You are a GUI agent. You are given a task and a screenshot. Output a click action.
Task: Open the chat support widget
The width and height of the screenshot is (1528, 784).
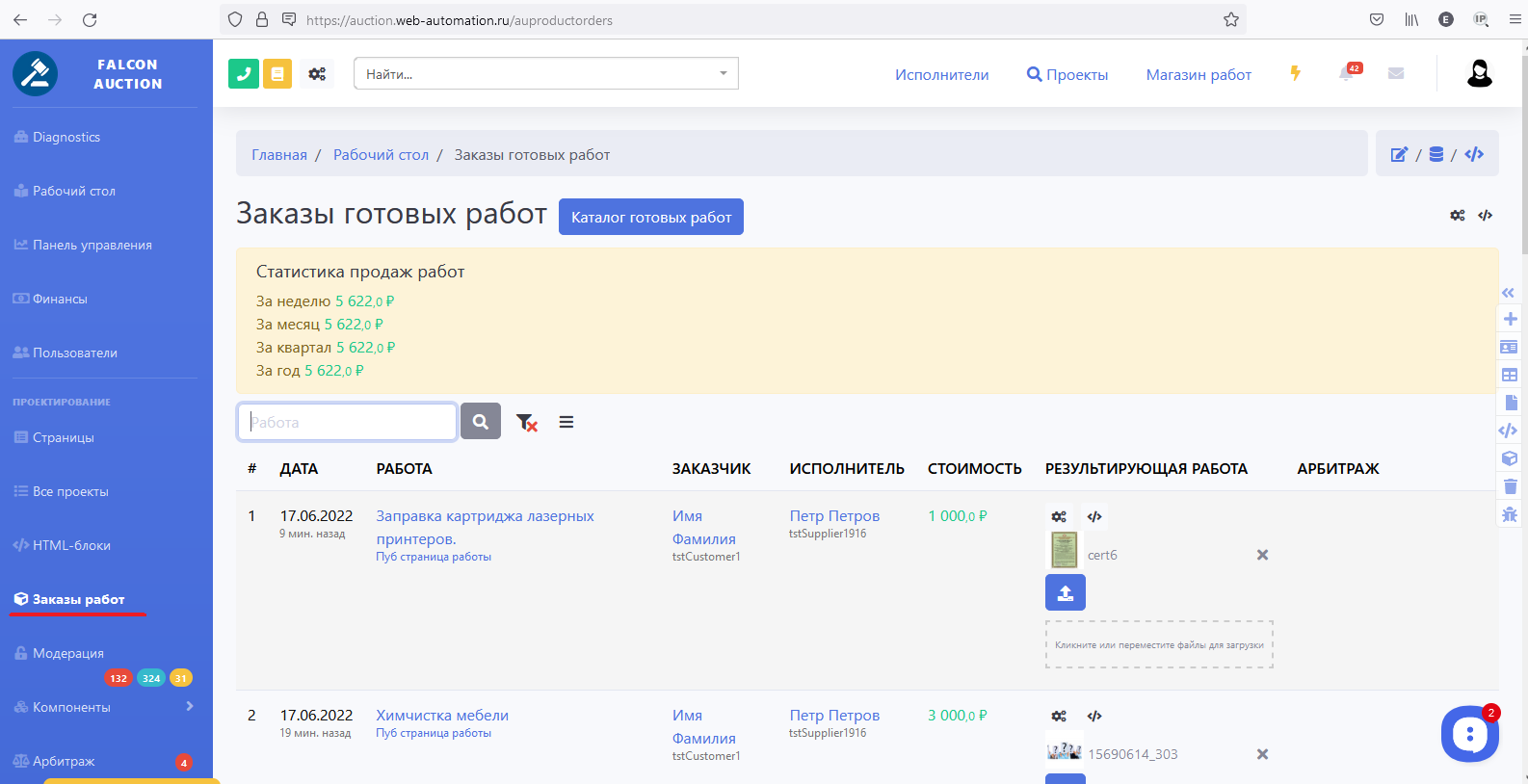(1469, 734)
